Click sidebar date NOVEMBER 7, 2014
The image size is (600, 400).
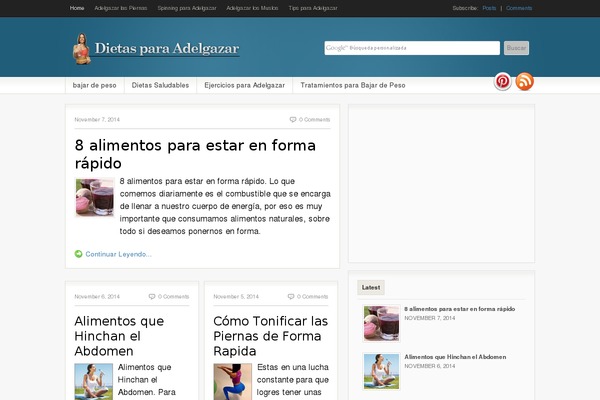(x=430, y=318)
